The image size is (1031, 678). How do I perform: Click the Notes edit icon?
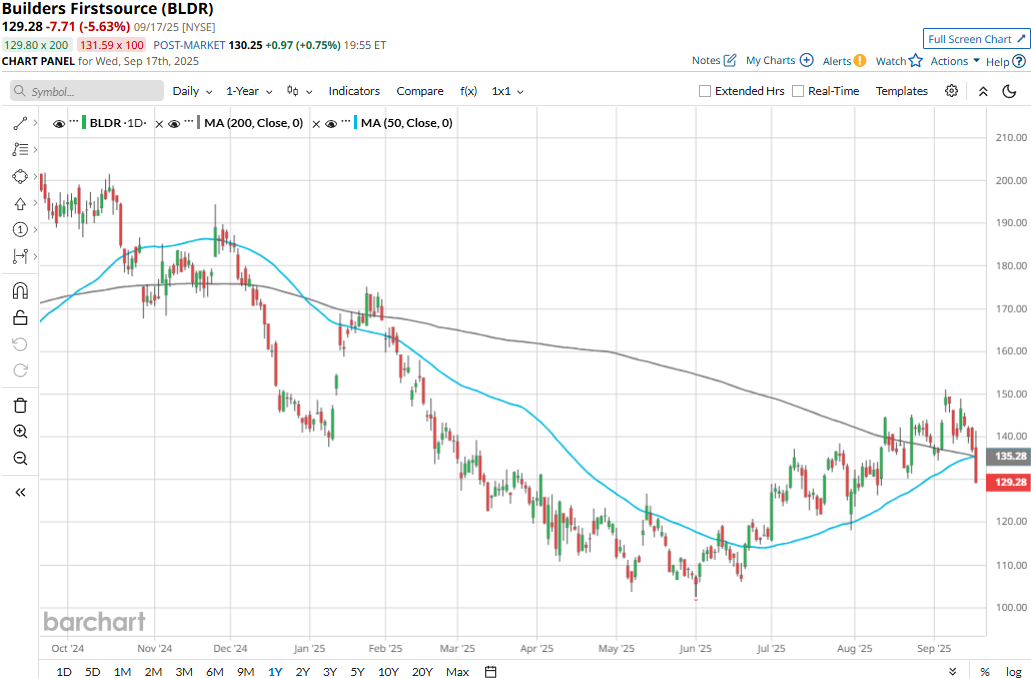click(730, 61)
